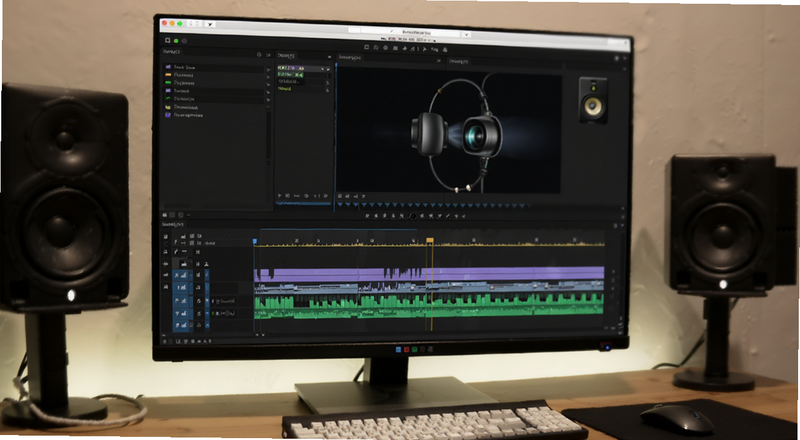
Task: Open menu icon at second panel header
Action: coord(330,57)
